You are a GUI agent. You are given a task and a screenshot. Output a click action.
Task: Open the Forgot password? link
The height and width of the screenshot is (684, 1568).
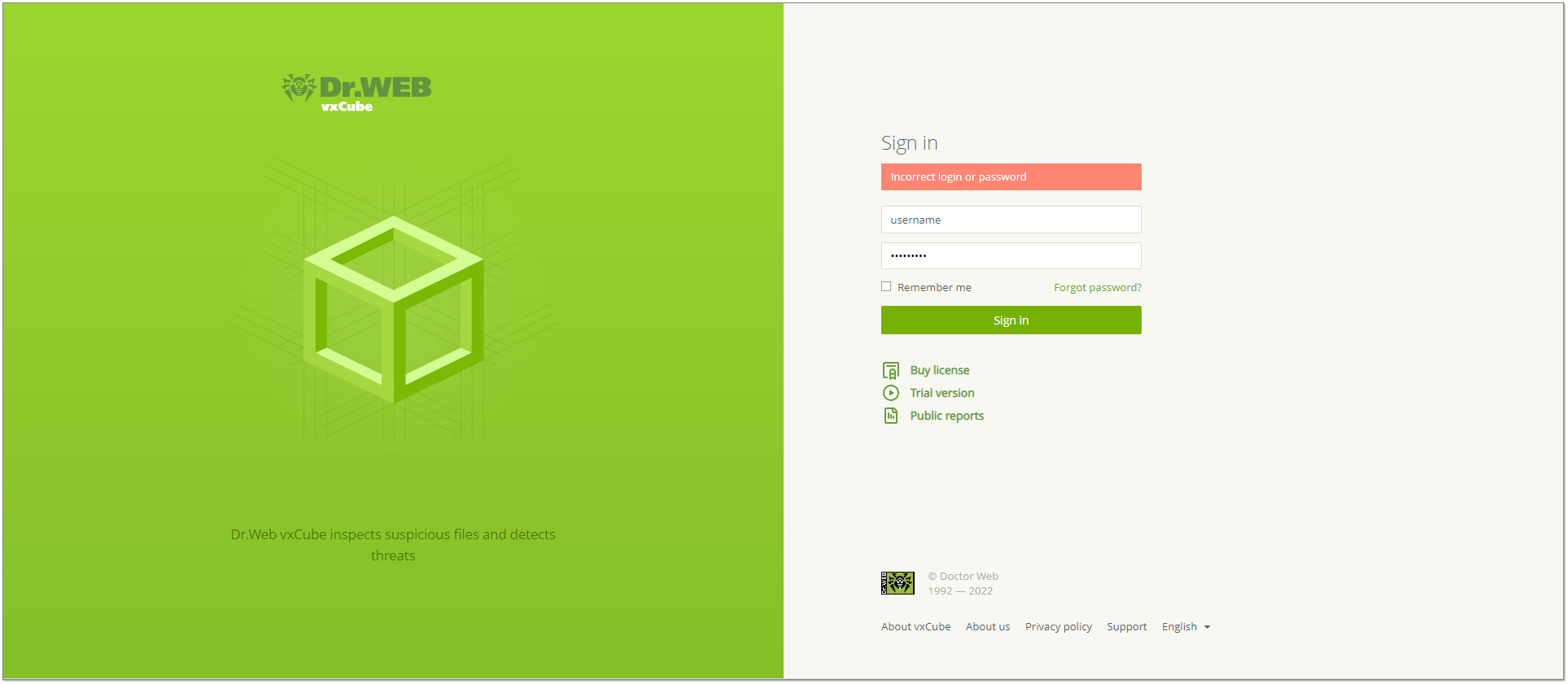[x=1098, y=288]
